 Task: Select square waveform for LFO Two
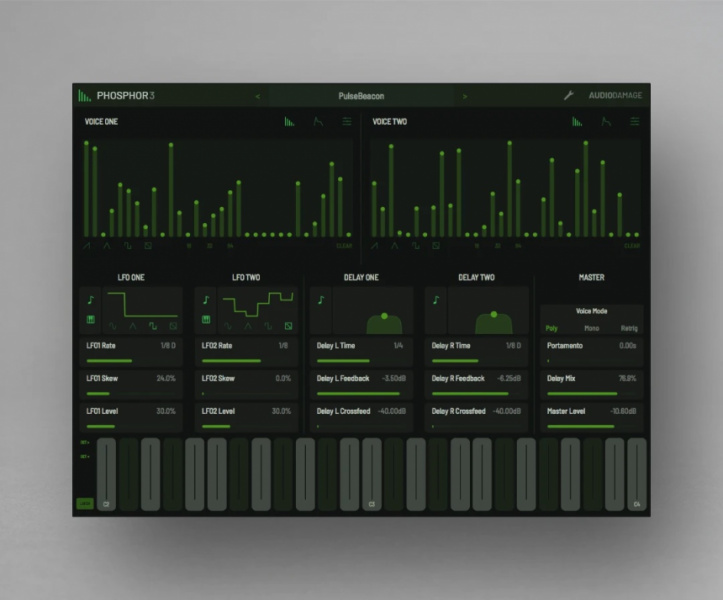(x=268, y=326)
